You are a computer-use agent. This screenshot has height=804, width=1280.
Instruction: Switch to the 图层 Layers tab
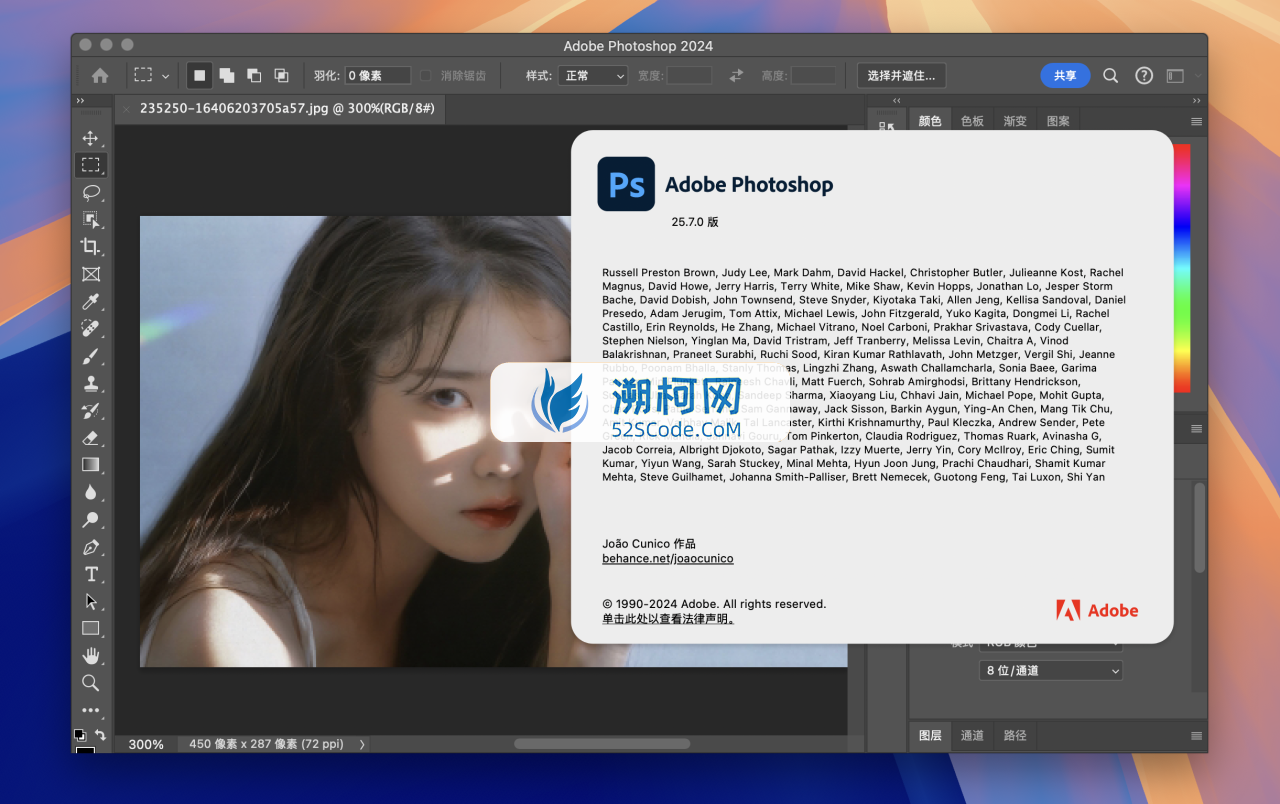(930, 735)
